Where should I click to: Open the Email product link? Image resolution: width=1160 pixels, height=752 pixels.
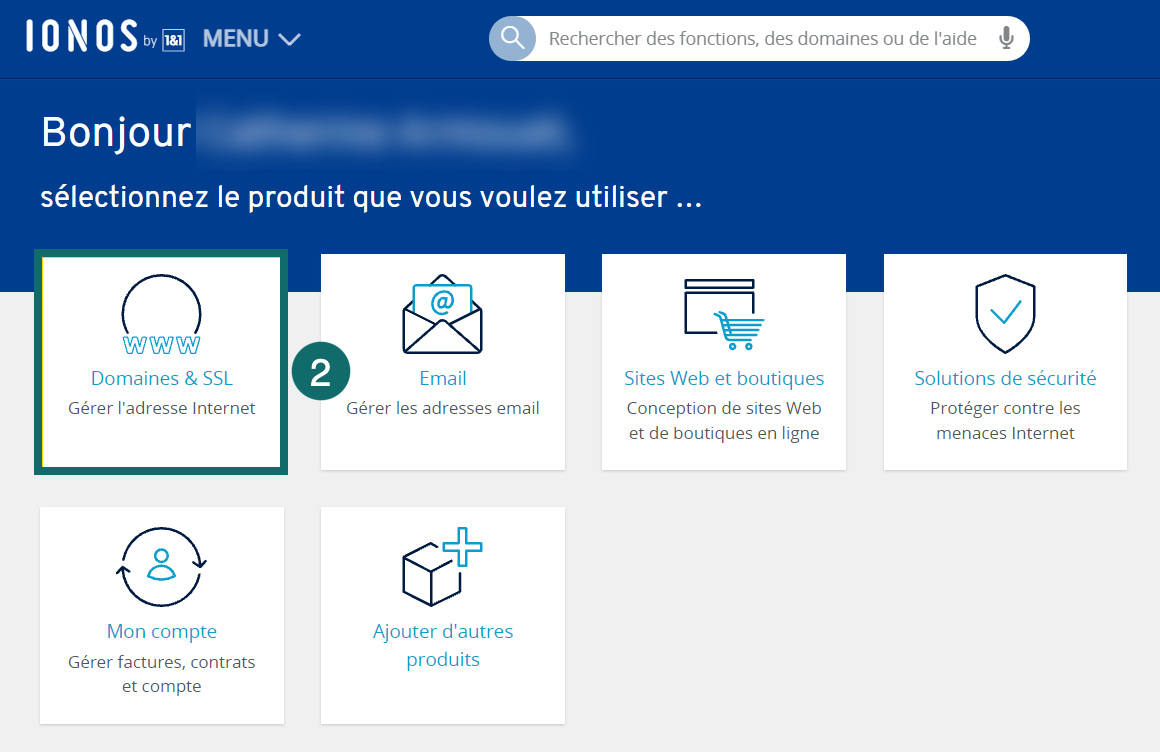coord(442,379)
